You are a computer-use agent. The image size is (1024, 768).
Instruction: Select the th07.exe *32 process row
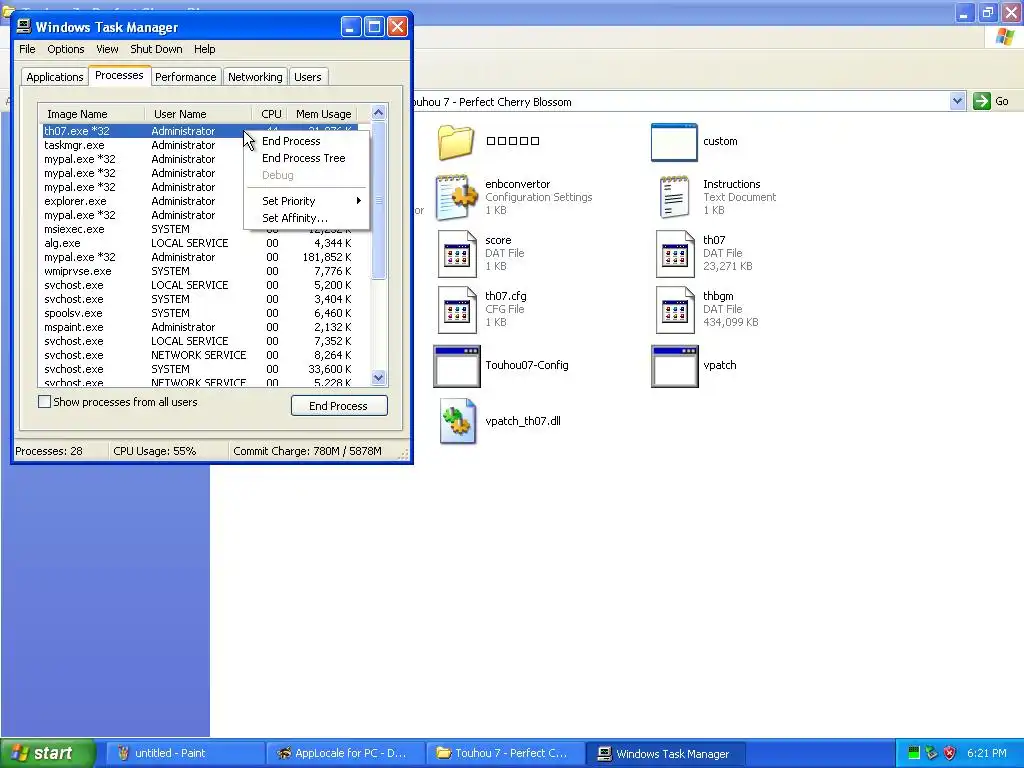[140, 131]
